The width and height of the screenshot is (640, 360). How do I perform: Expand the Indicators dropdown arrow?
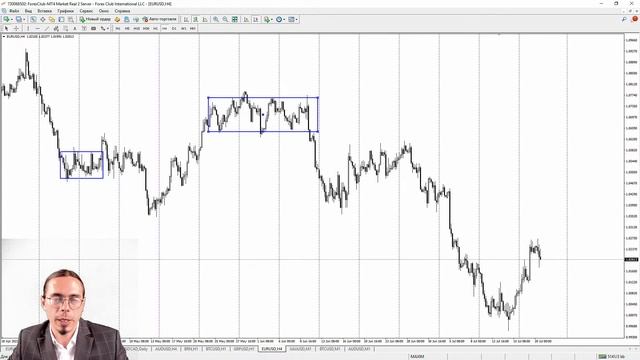tap(272, 19)
